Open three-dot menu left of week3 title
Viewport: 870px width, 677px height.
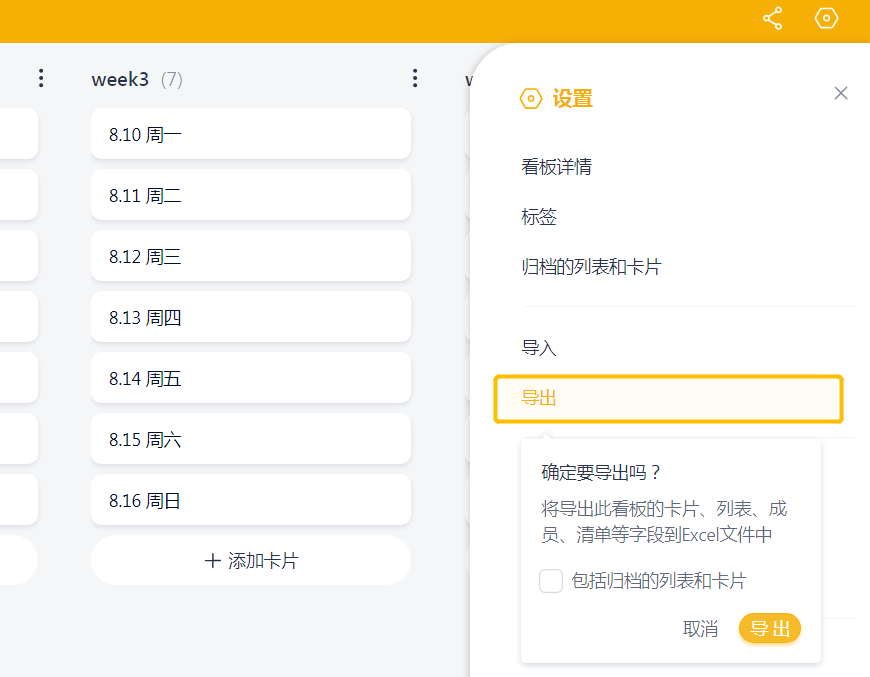click(x=41, y=78)
